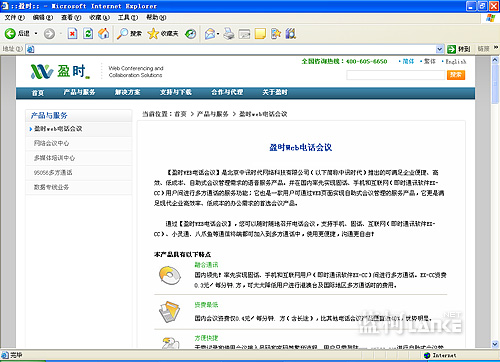Open 解决方案 navigation tab
The height and width of the screenshot is (362, 500).
(127, 92)
